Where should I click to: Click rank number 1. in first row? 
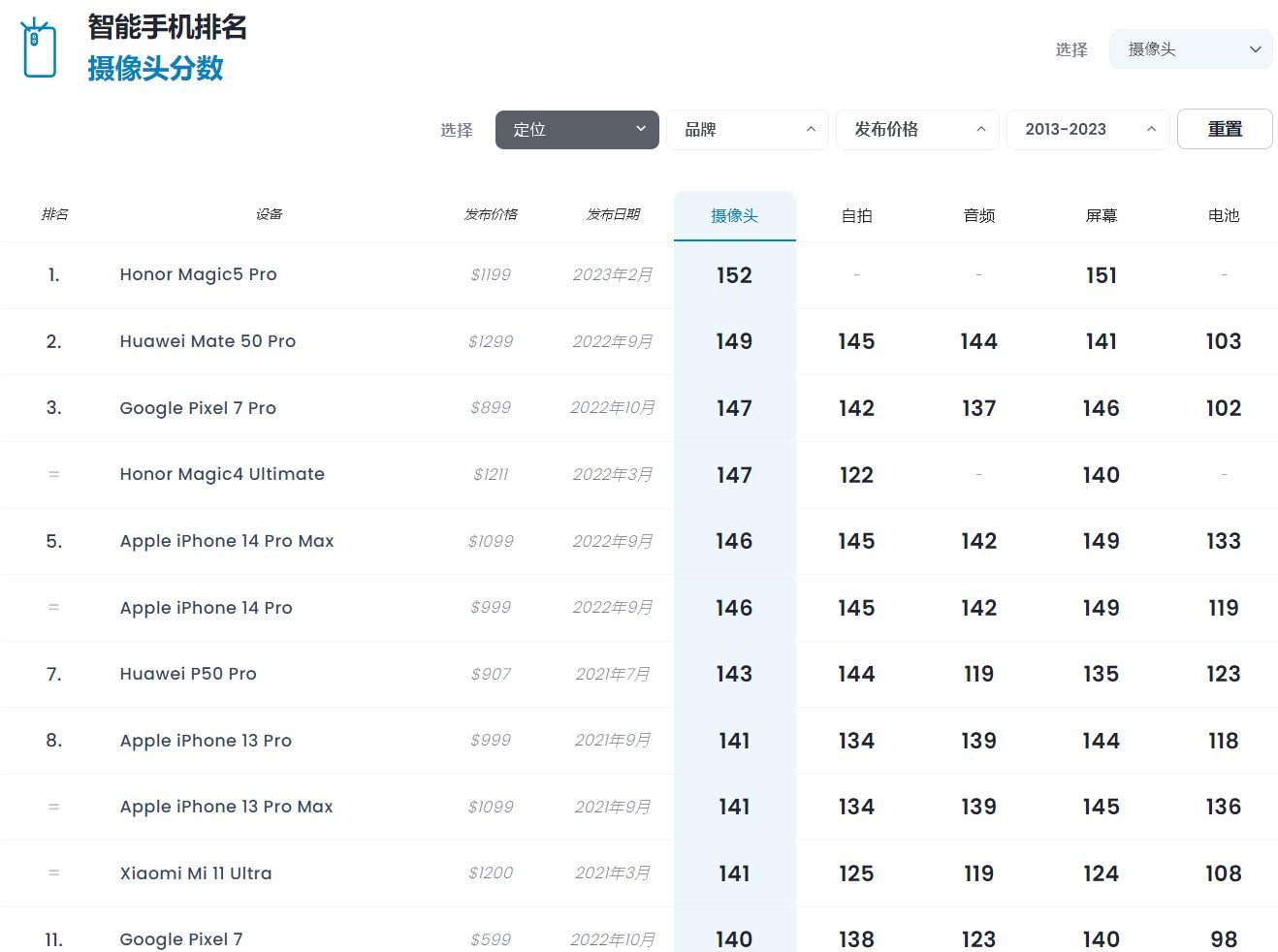[54, 275]
